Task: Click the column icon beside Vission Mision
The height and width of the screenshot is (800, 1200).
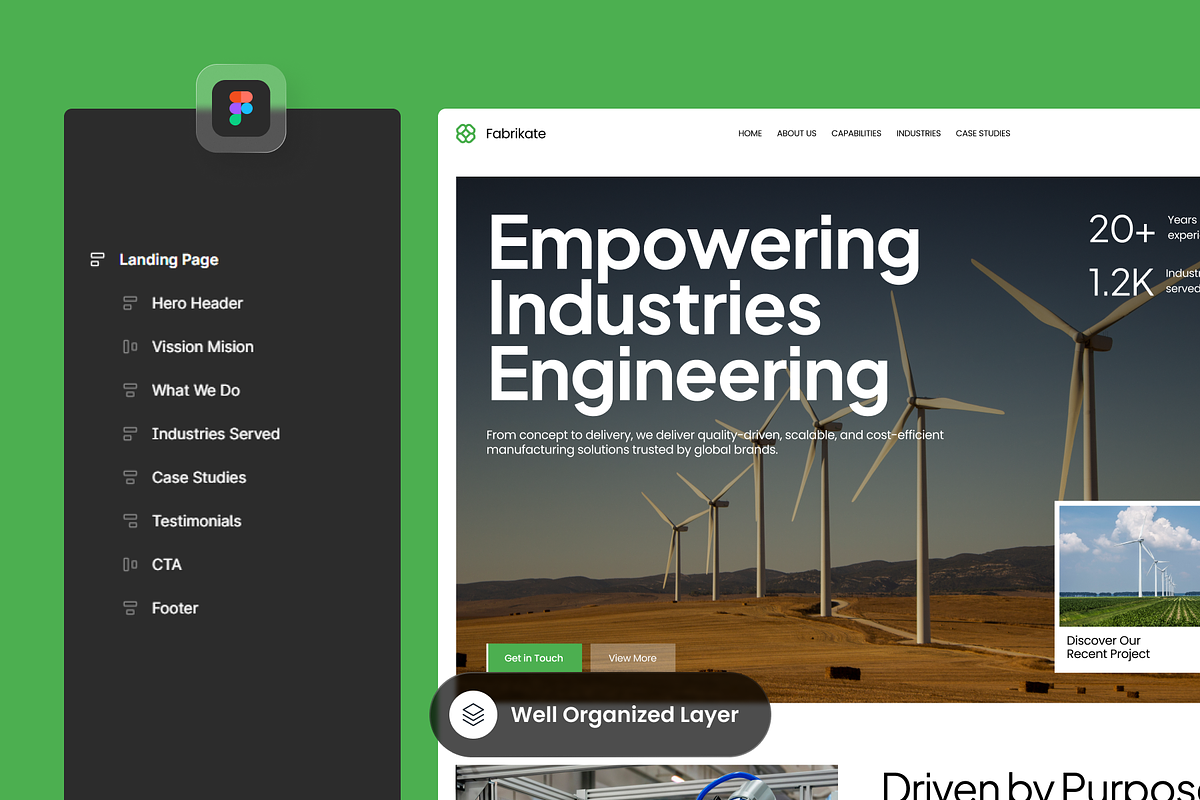Action: pyautogui.click(x=129, y=347)
